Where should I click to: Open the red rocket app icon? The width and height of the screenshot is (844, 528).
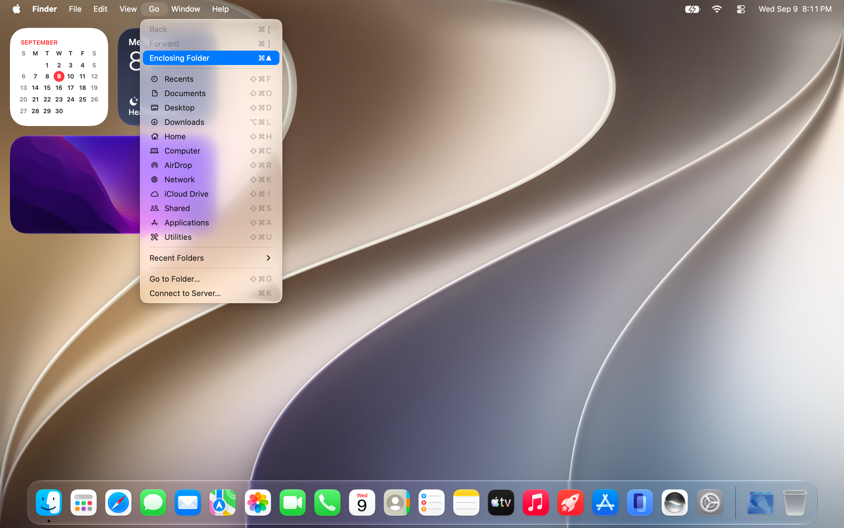tap(570, 503)
